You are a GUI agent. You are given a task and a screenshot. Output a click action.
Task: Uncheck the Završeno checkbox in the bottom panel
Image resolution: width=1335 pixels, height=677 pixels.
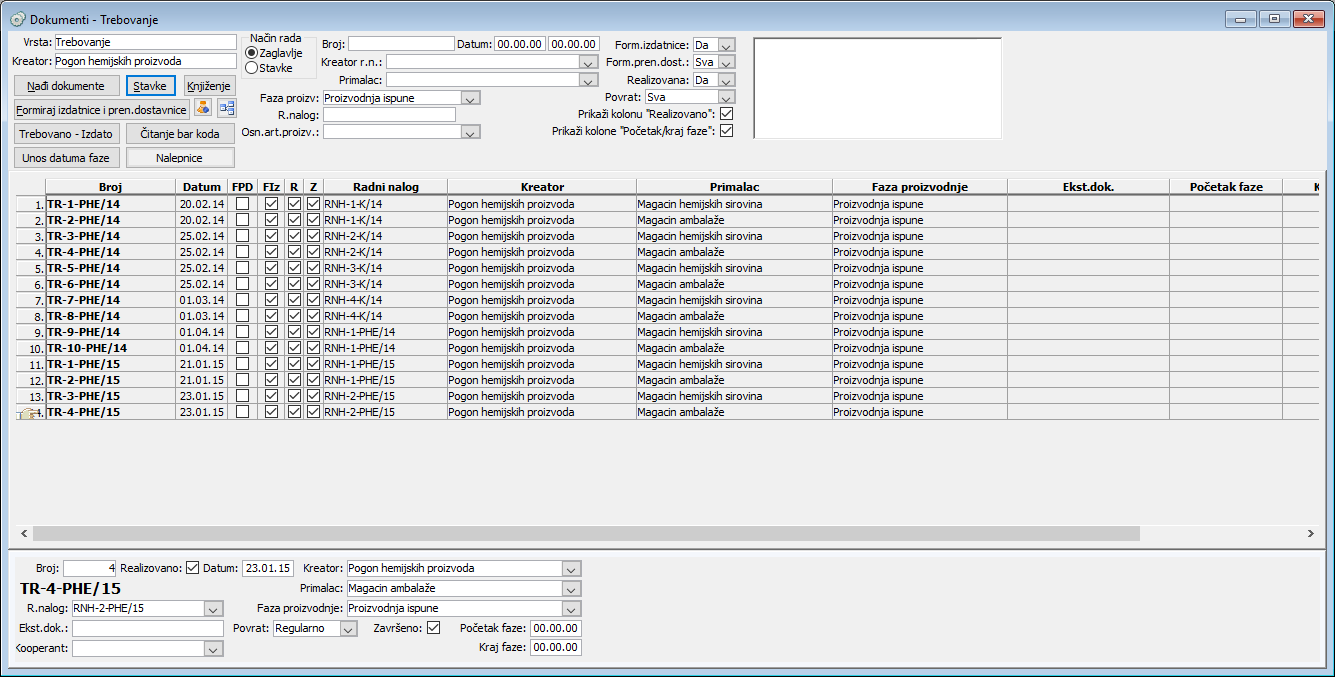tap(433, 628)
